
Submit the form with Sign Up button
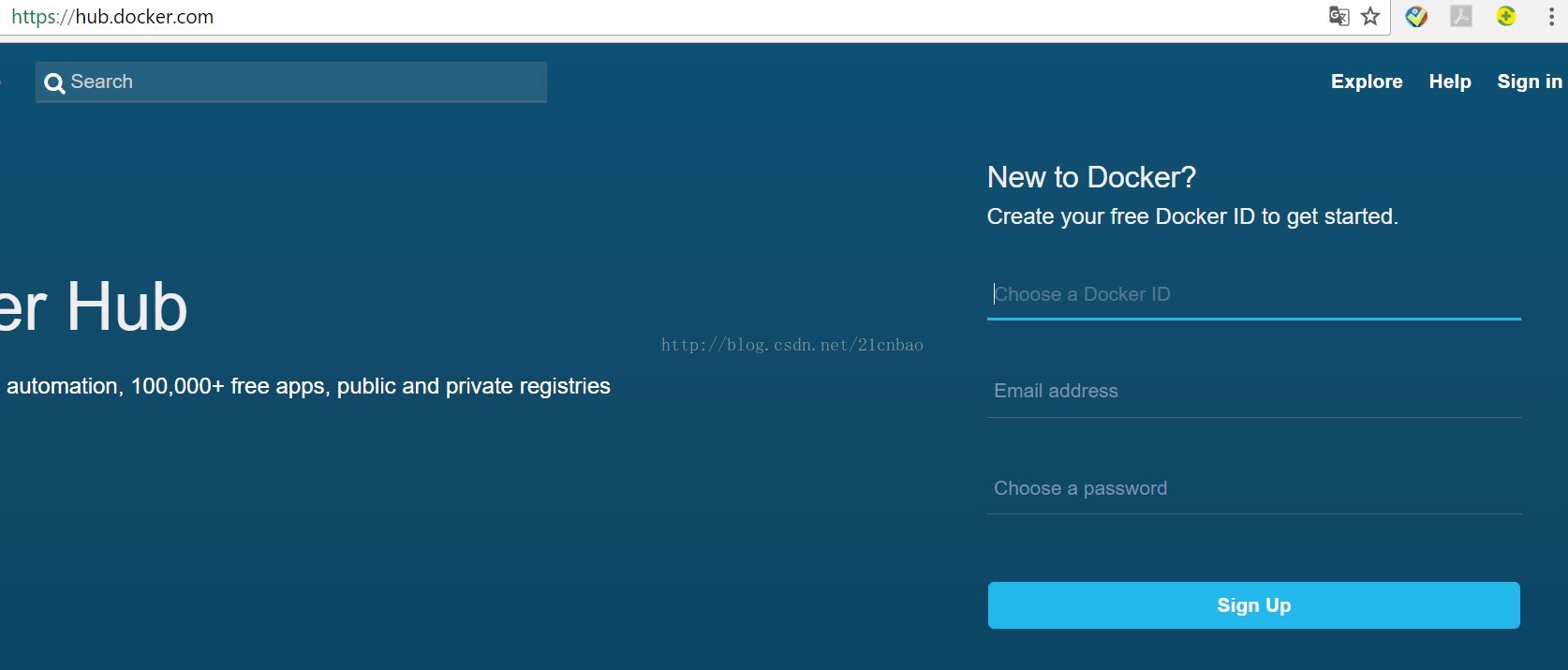click(1253, 605)
